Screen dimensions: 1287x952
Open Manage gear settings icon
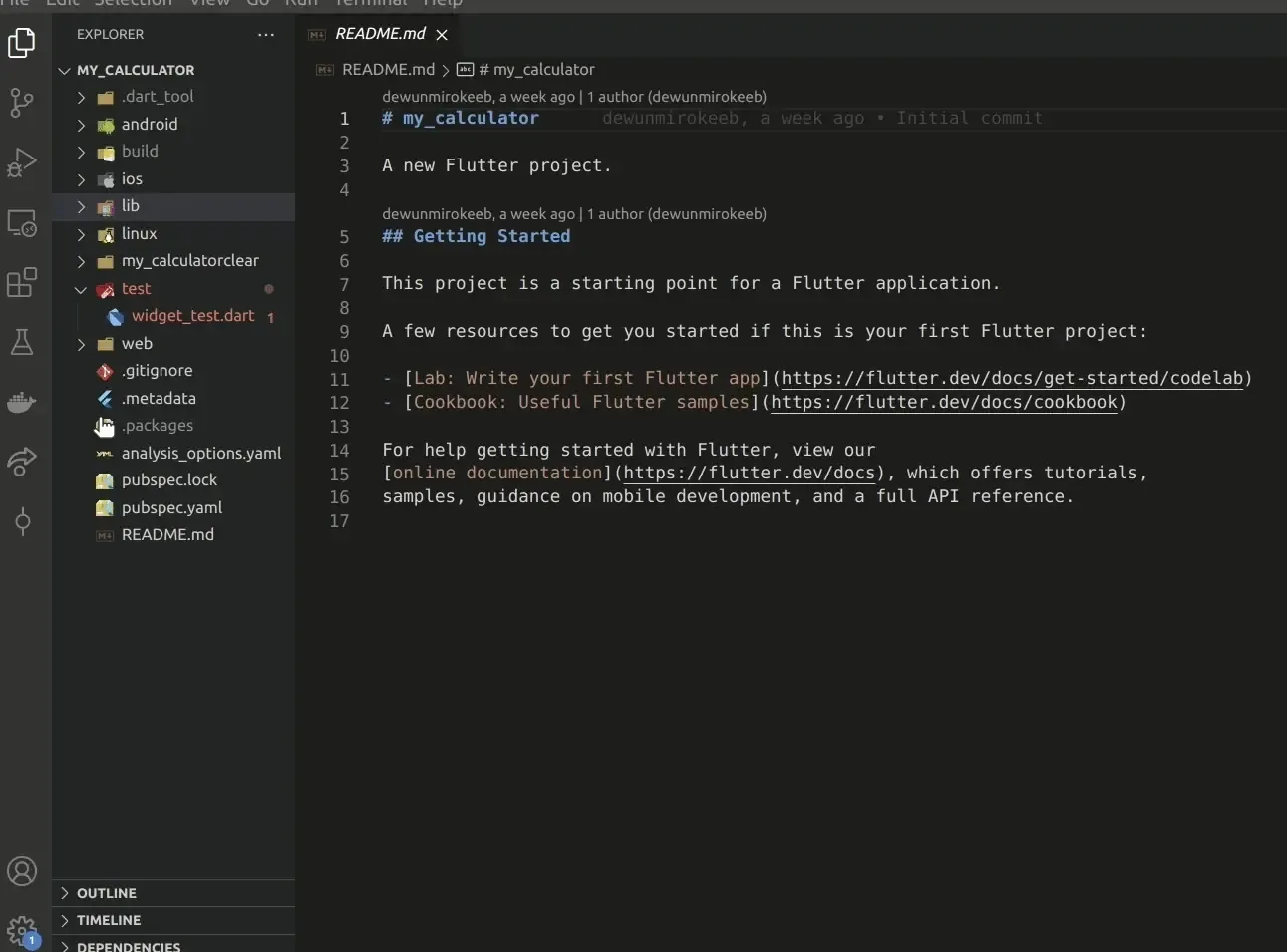pos(22,933)
